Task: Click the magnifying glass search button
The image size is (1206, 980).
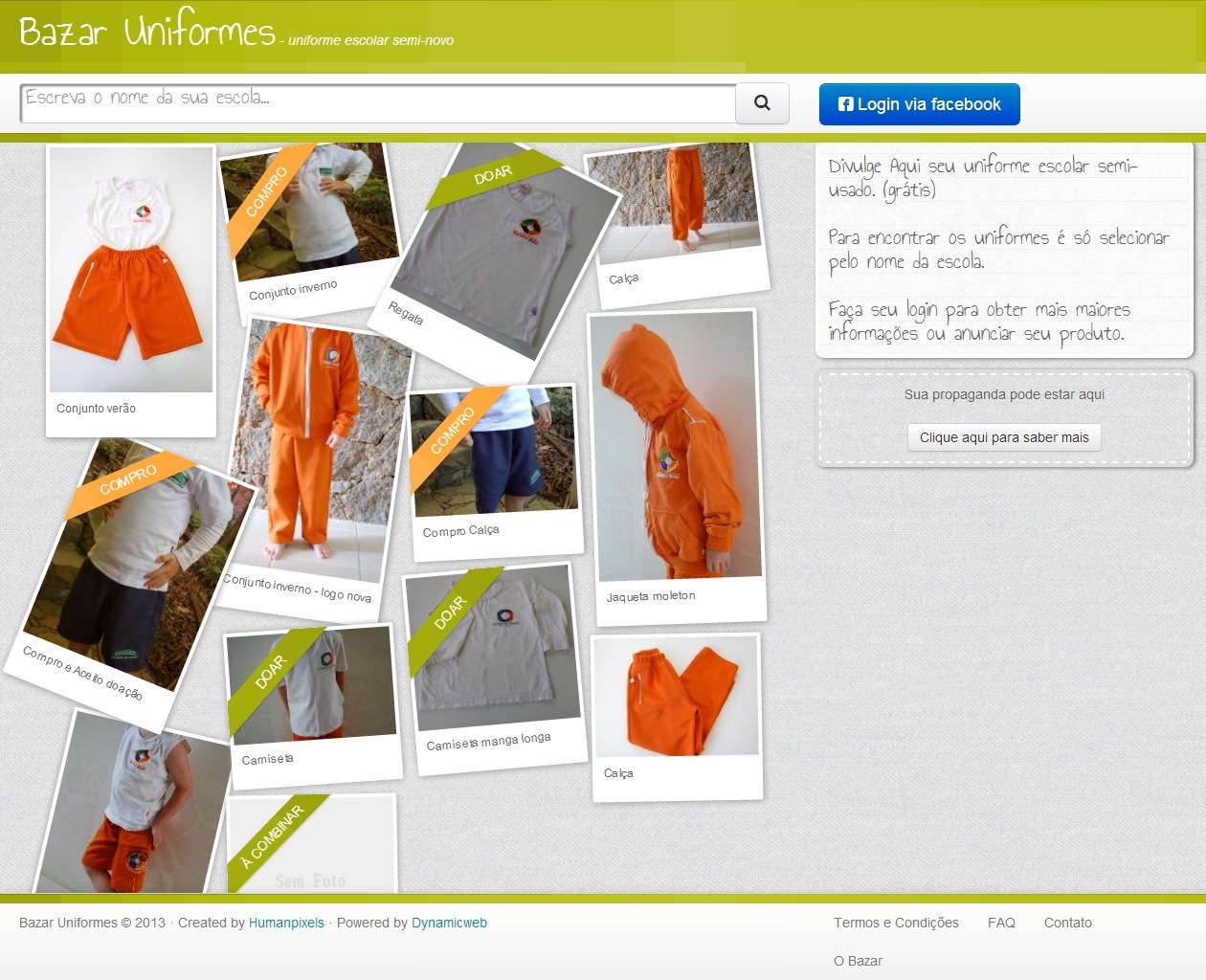Action: [762, 103]
